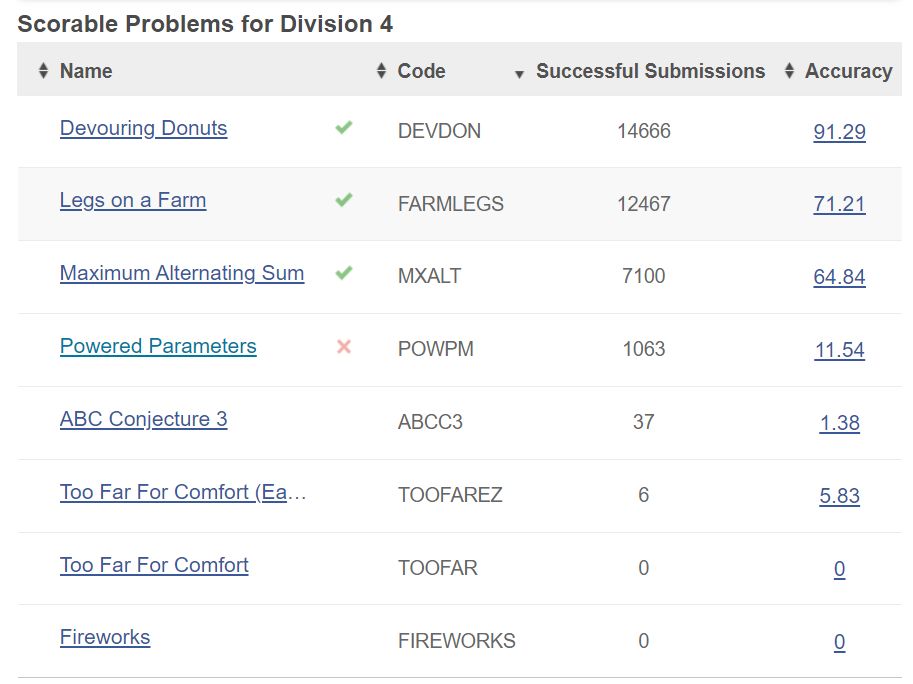913x684 pixels.
Task: Open the Legs on a Farm problem
Action: pos(133,200)
